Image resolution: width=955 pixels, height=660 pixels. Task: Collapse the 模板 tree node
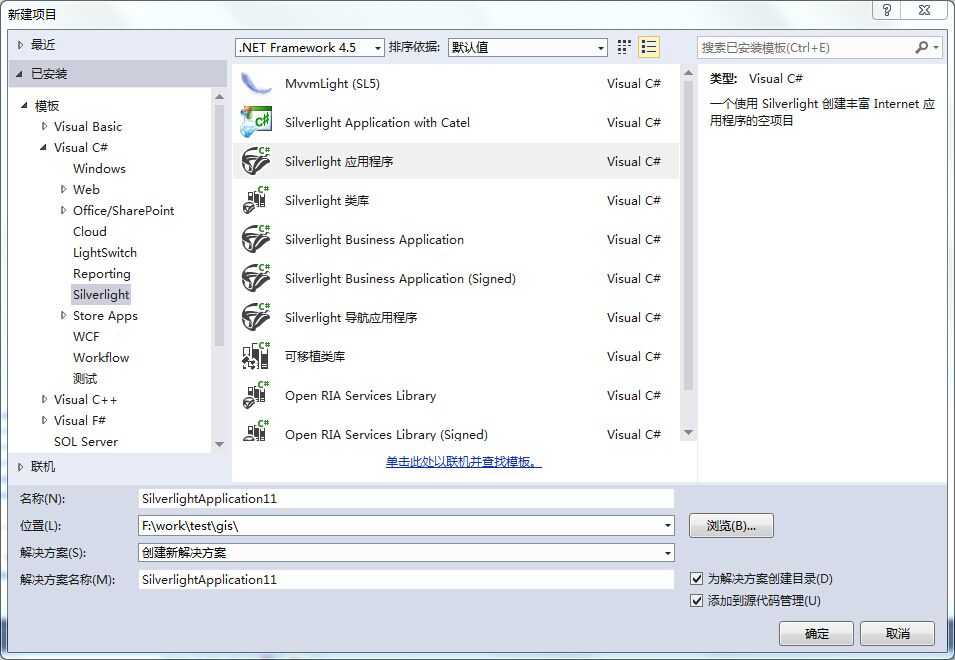tap(24, 105)
